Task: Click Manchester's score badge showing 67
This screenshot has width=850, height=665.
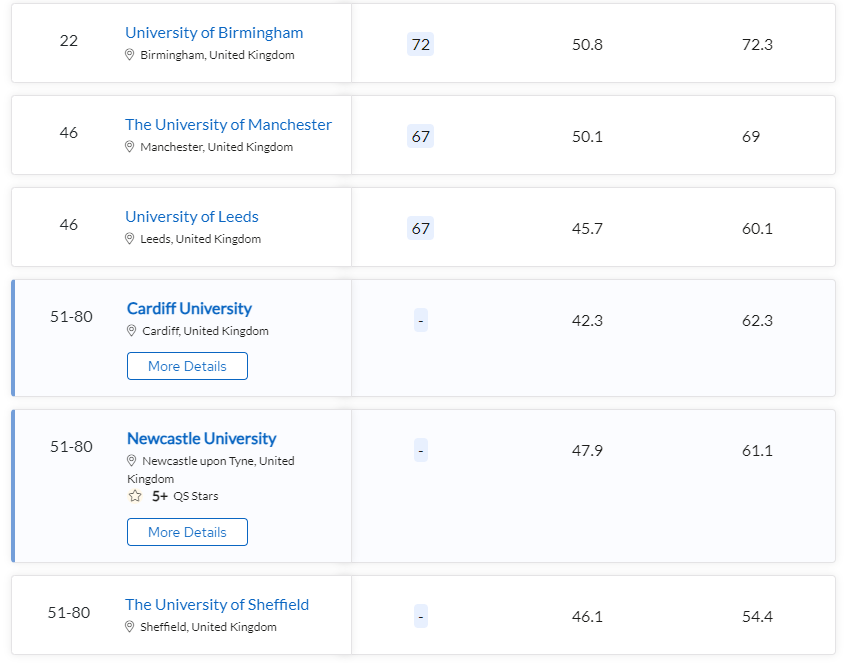Action: point(421,137)
